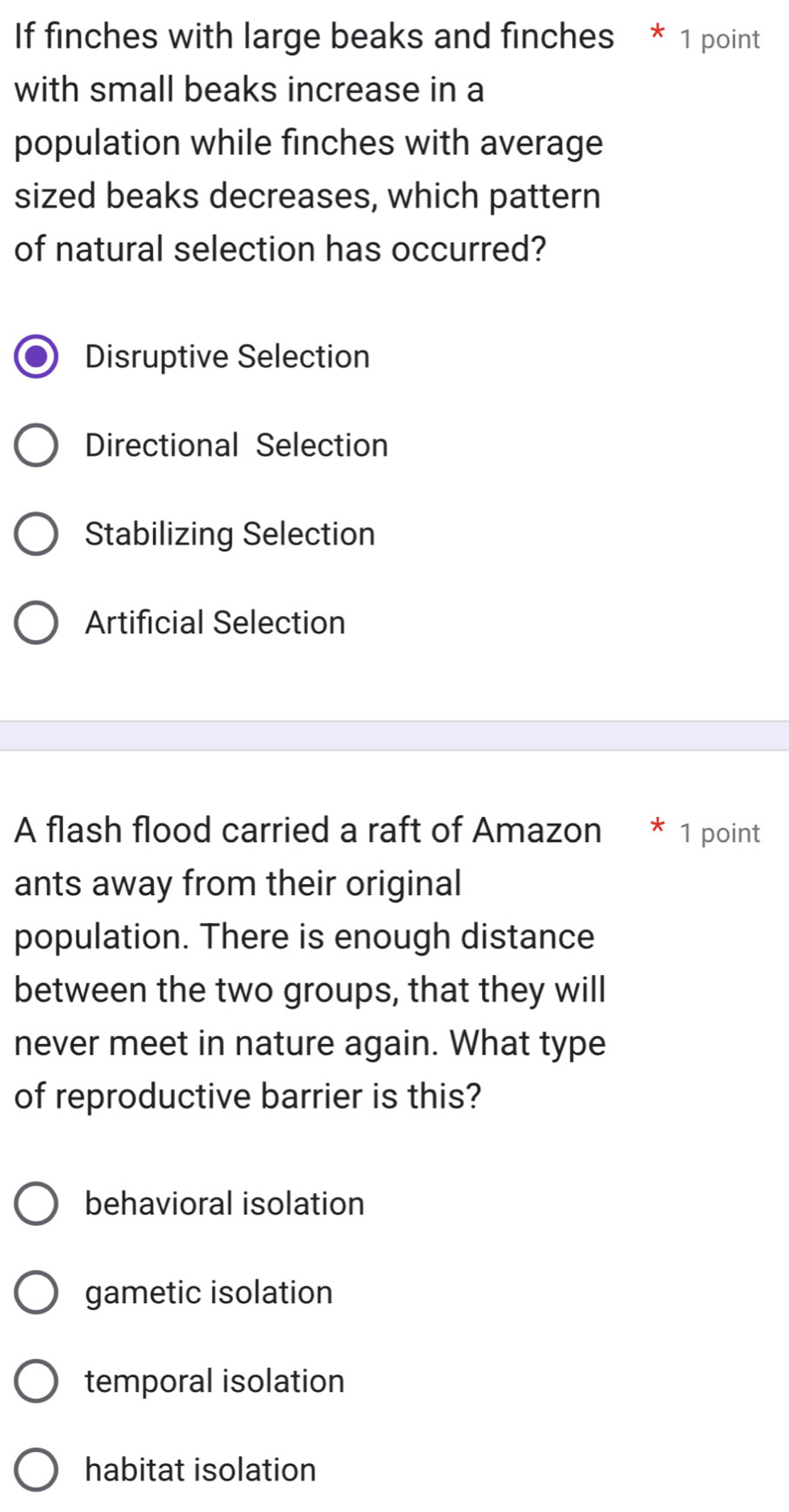789x1512 pixels.
Task: Click the 1 point label on ants question
Action: pos(722,833)
